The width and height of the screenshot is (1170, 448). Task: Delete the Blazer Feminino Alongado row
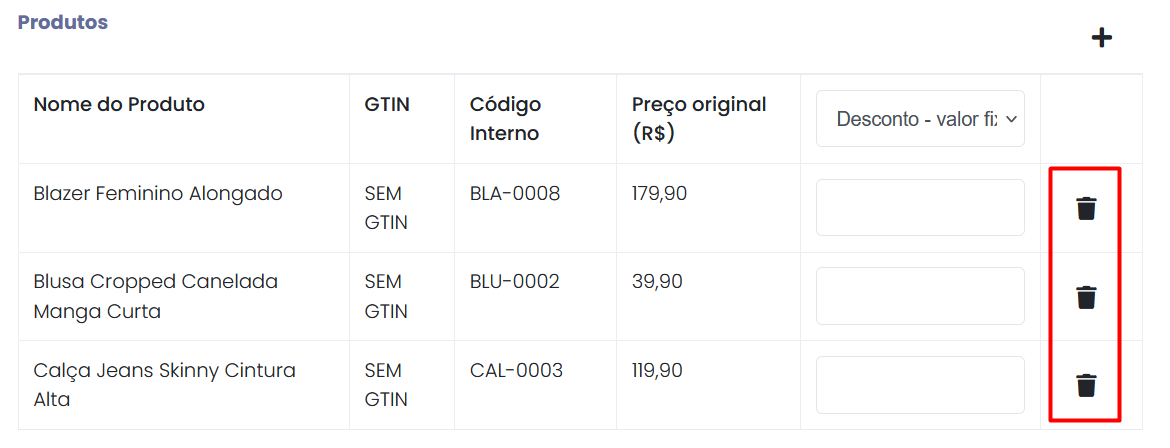pyautogui.click(x=1086, y=209)
